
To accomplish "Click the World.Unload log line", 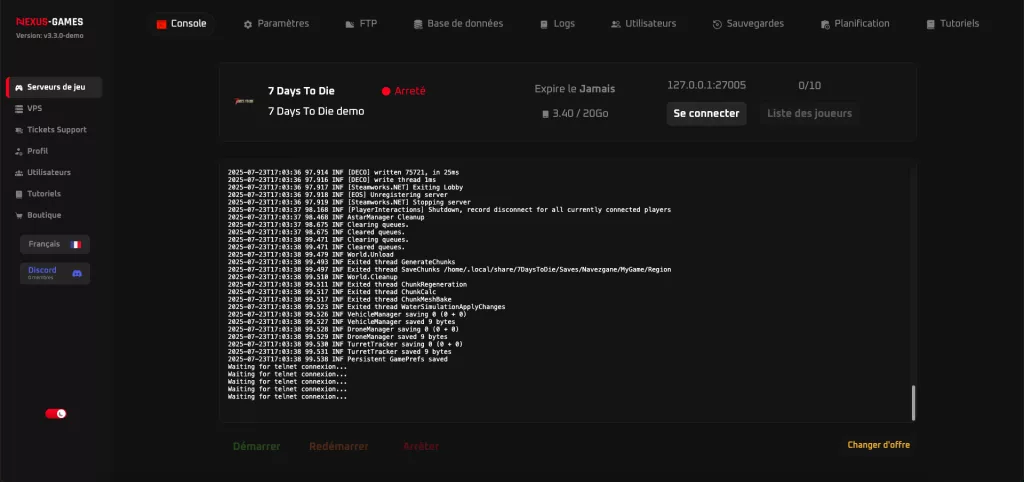I will click(x=311, y=255).
